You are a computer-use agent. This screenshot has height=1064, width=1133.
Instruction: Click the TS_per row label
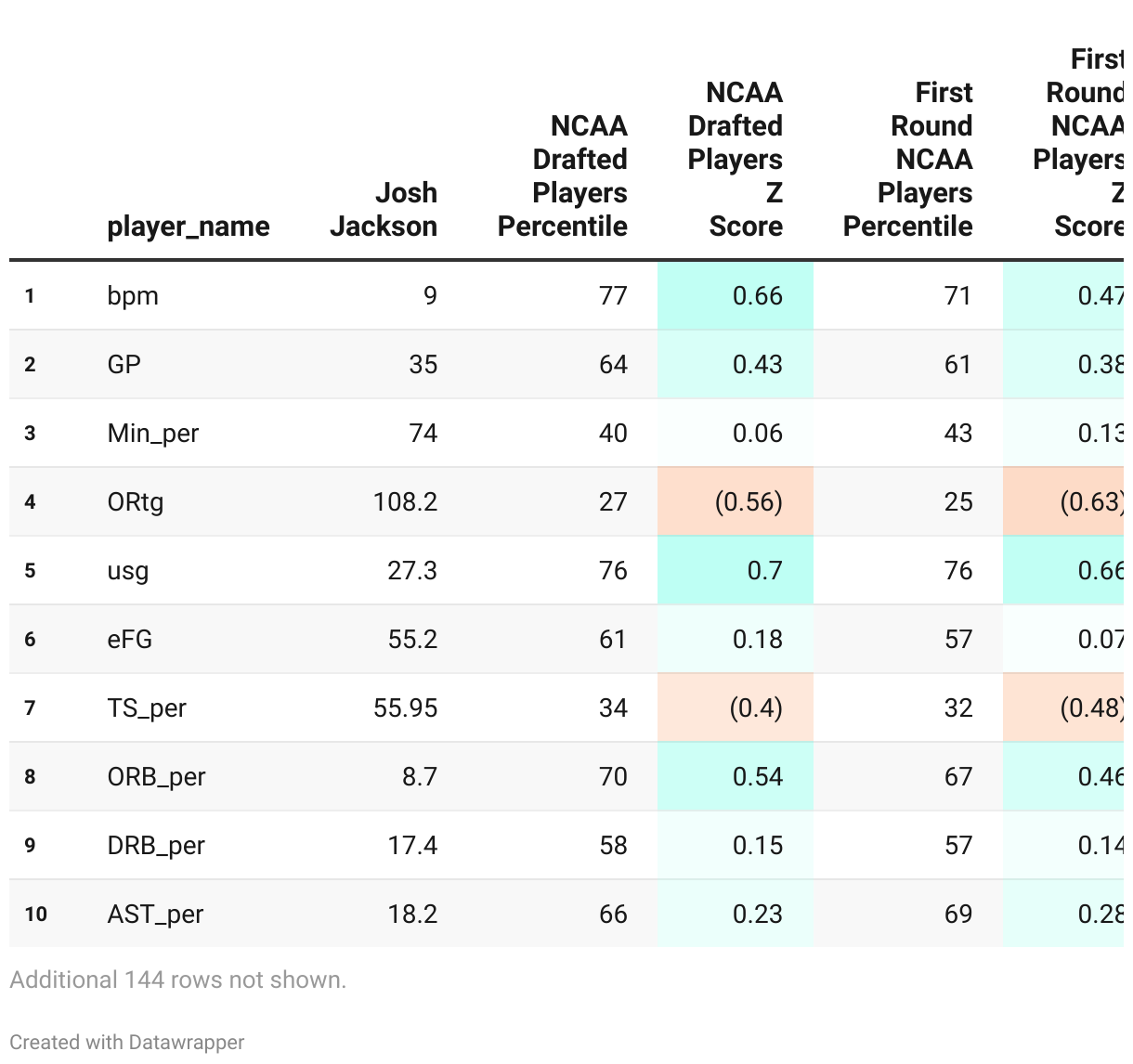pos(147,708)
